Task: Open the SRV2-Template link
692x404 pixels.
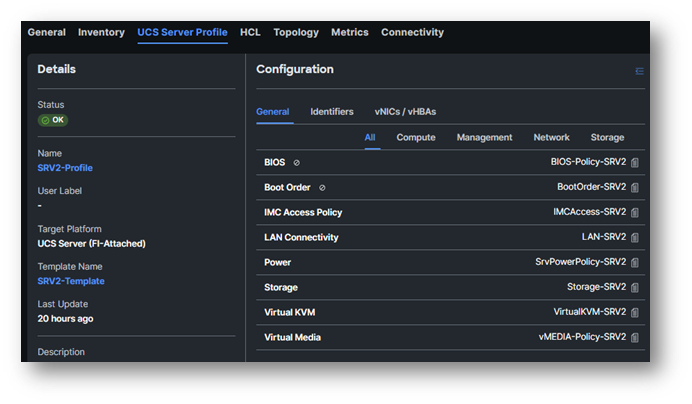Action: [x=71, y=281]
